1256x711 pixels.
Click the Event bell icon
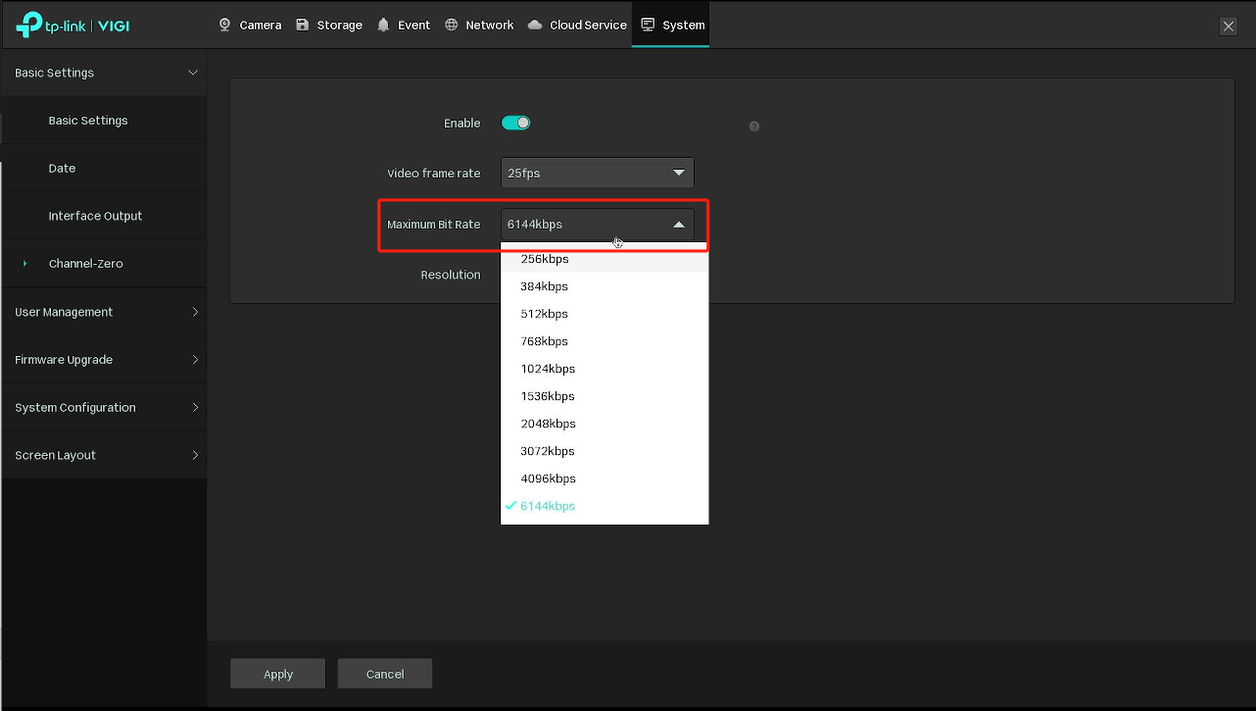point(383,24)
